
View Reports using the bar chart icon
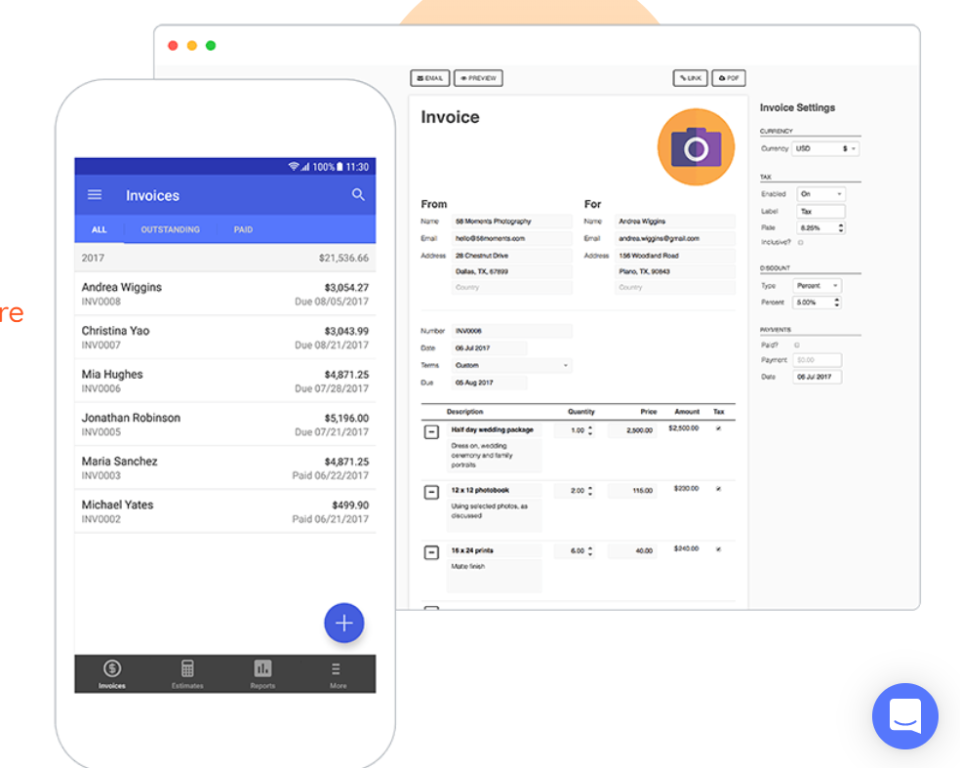pyautogui.click(x=262, y=669)
